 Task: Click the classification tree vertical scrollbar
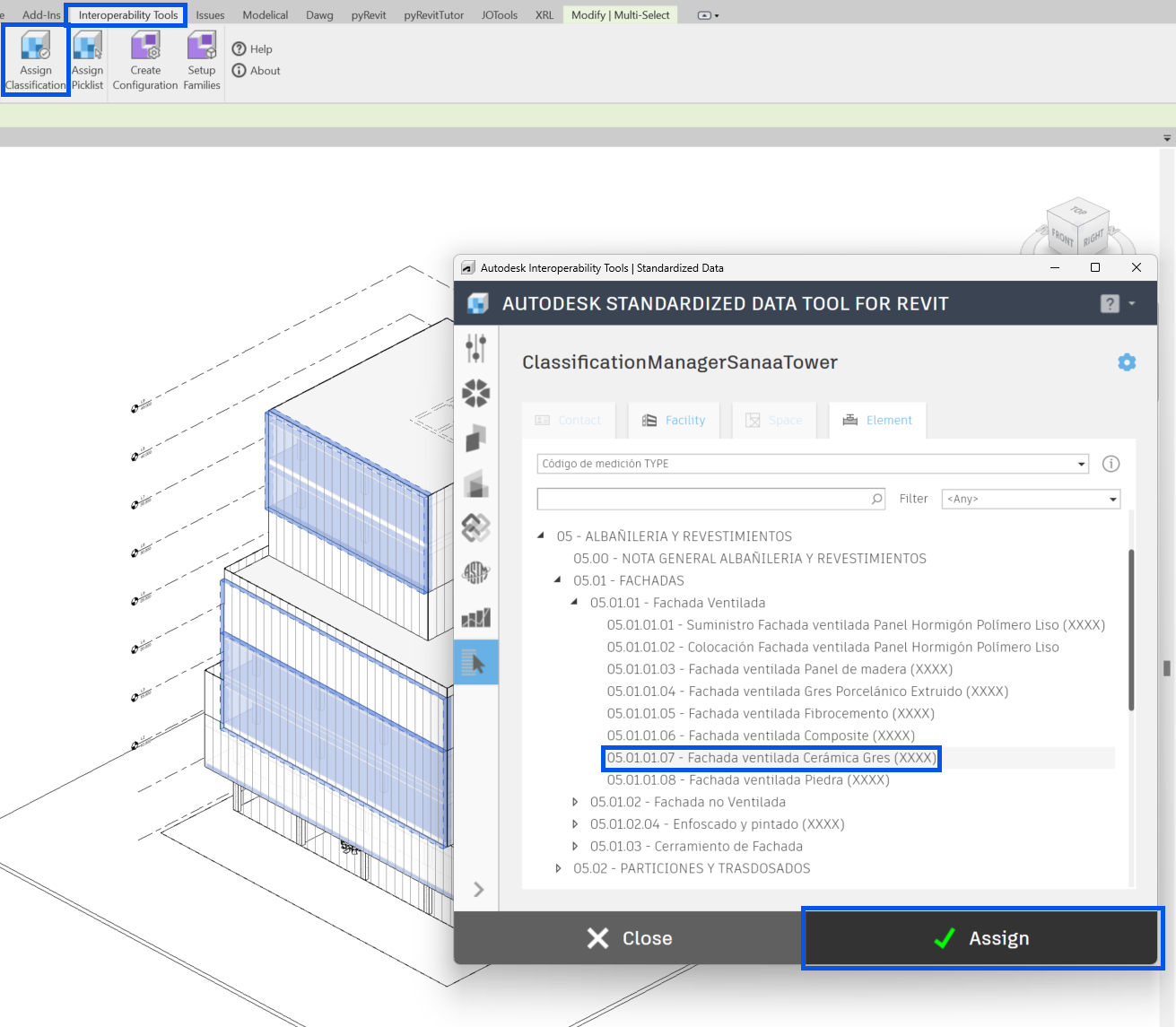click(x=1131, y=630)
